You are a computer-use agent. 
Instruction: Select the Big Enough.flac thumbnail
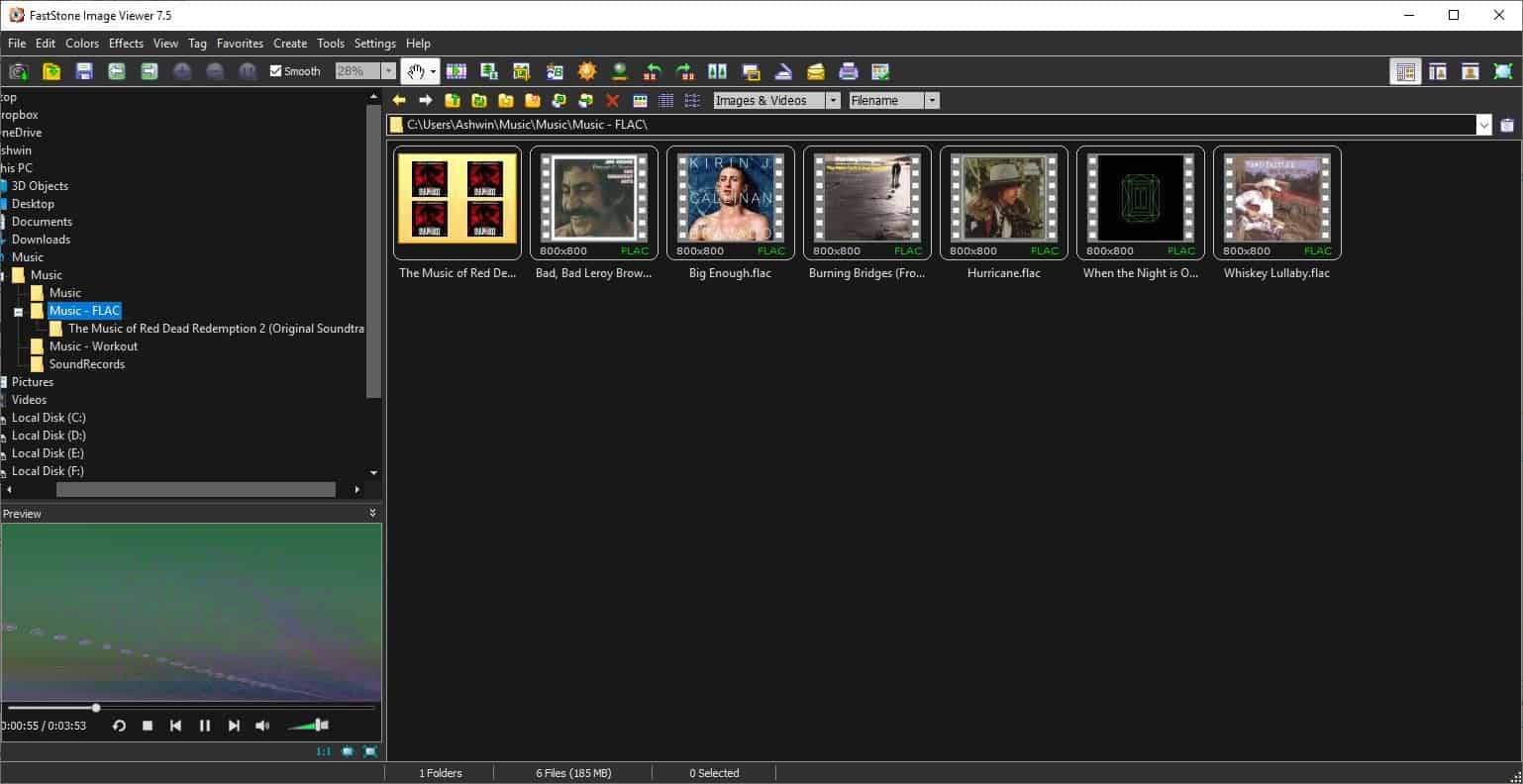731,204
